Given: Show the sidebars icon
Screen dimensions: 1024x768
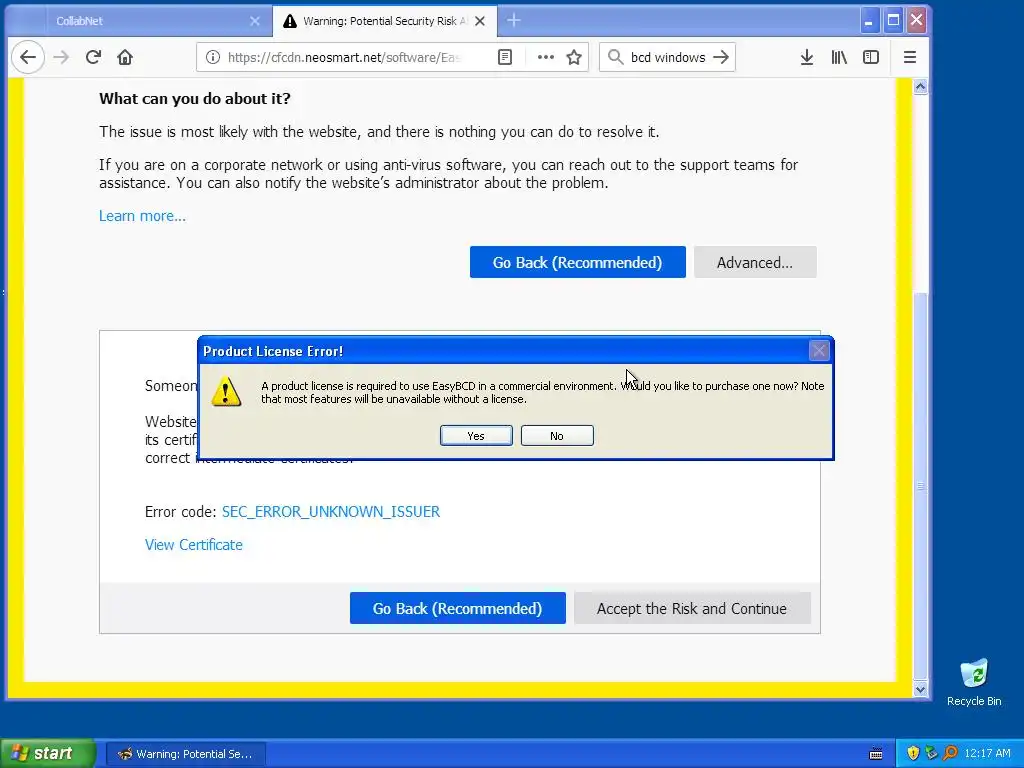Looking at the screenshot, I should (871, 57).
